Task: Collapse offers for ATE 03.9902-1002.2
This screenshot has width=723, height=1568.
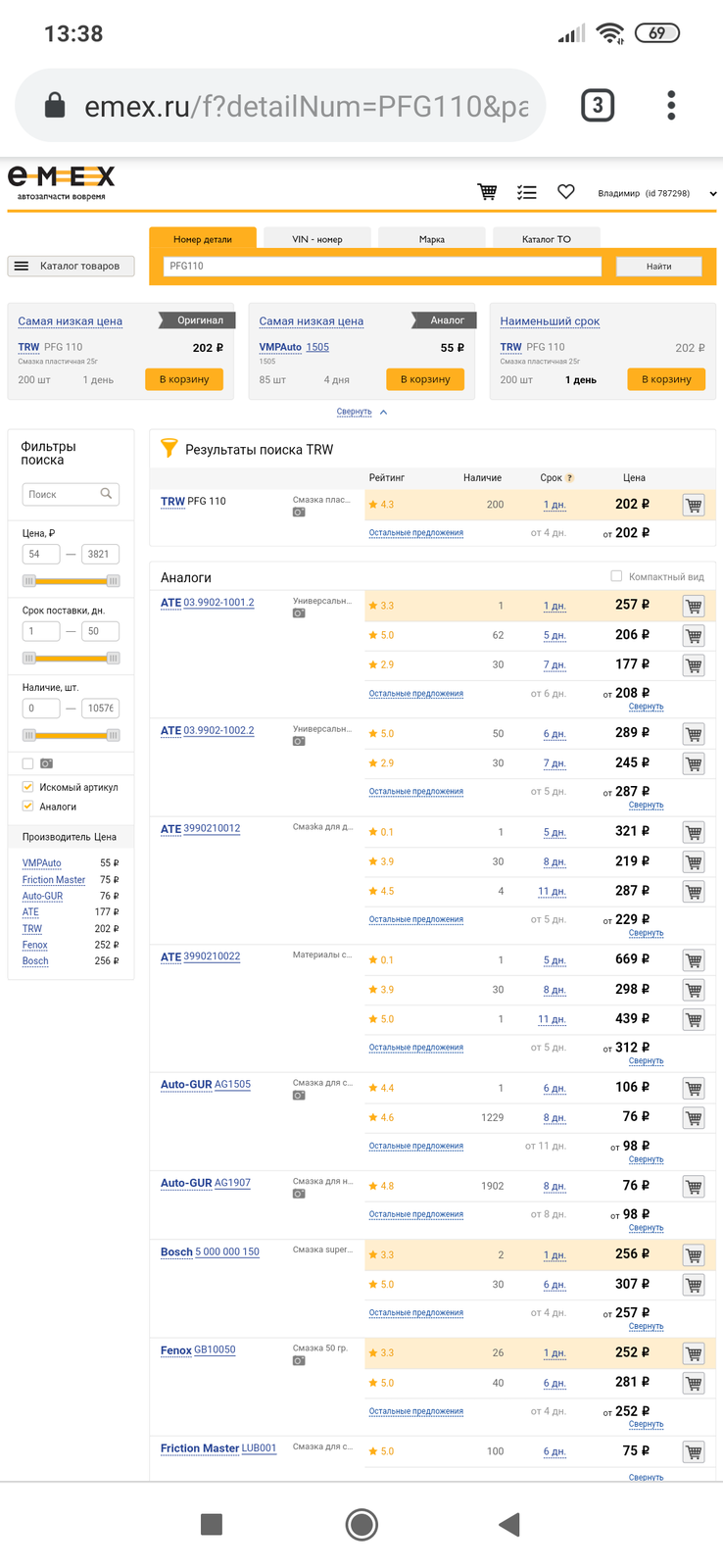Action: coord(646,806)
